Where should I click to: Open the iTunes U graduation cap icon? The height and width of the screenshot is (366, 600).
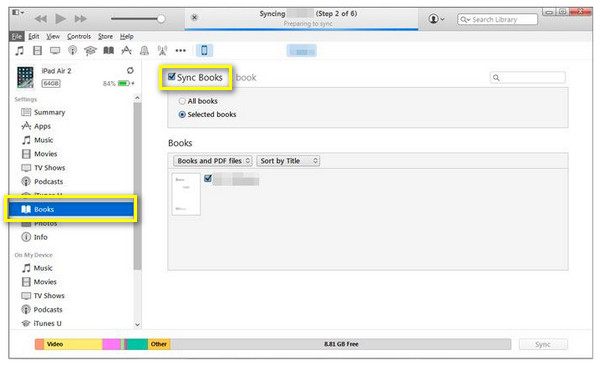point(90,51)
